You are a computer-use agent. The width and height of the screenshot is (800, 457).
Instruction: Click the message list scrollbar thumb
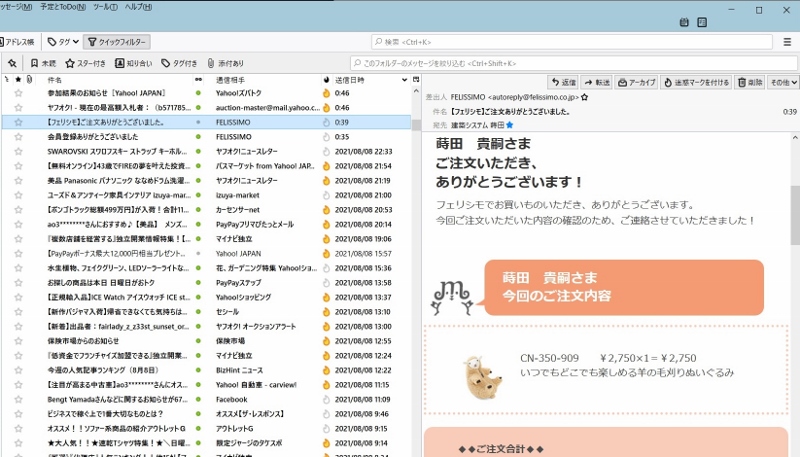[416, 125]
